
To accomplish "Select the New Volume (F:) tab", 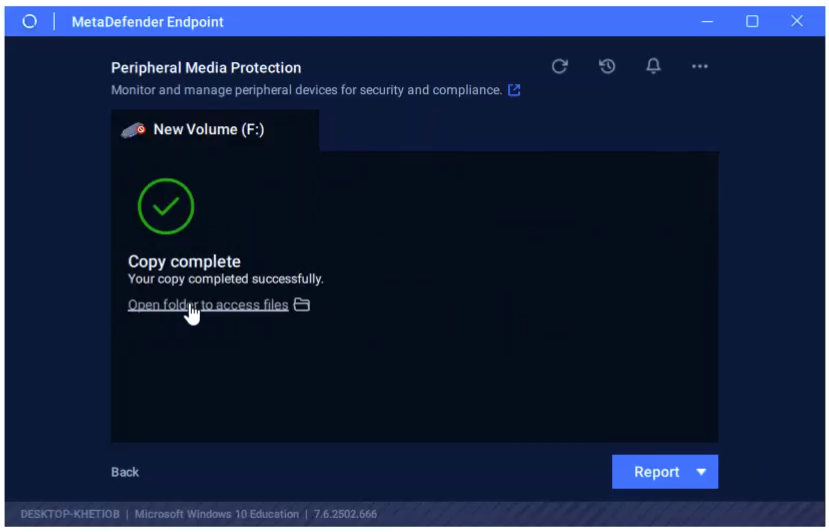I will coord(215,130).
